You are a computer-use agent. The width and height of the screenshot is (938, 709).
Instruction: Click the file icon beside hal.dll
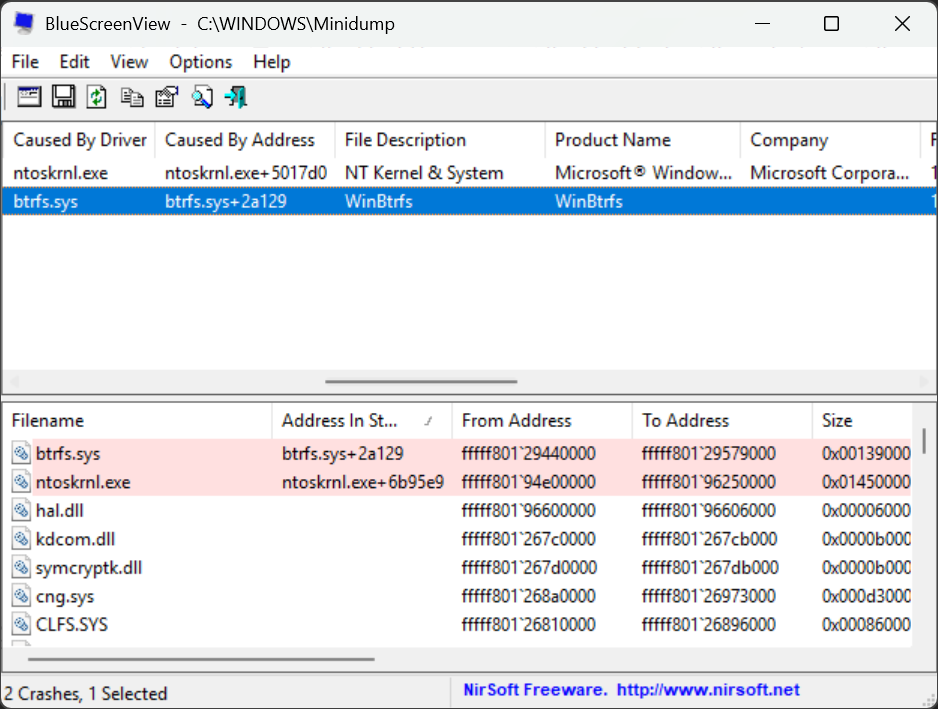click(21, 511)
